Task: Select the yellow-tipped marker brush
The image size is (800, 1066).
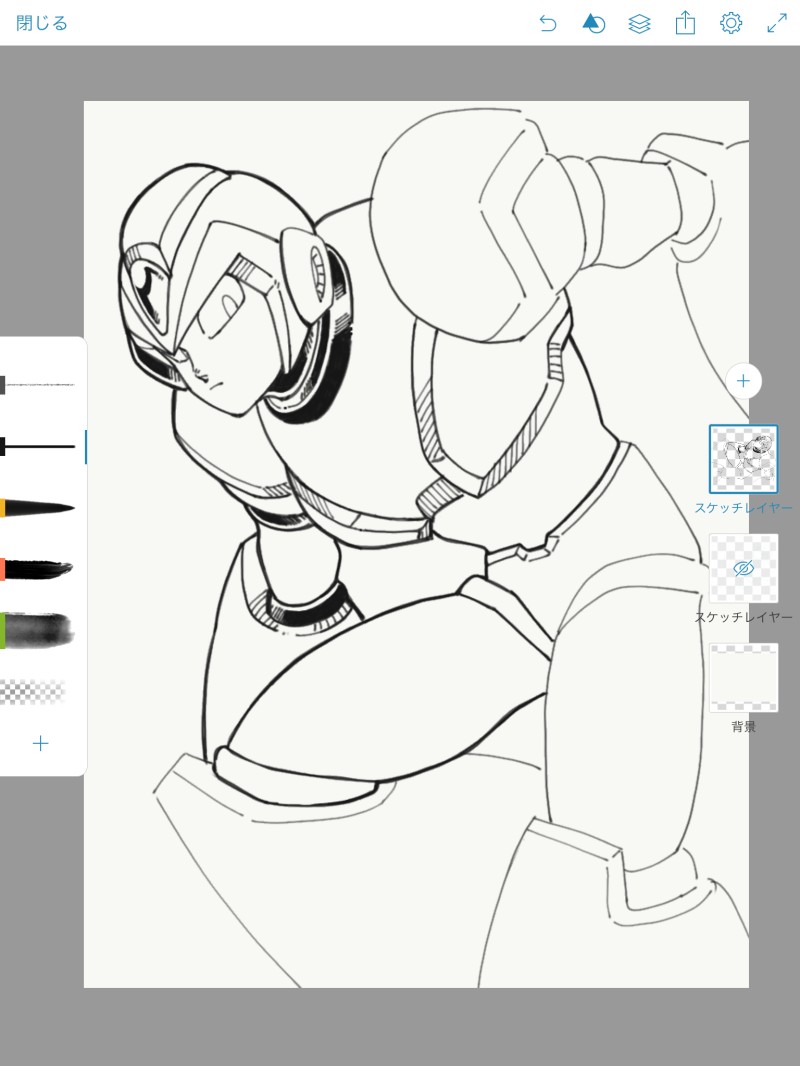Action: [37, 507]
